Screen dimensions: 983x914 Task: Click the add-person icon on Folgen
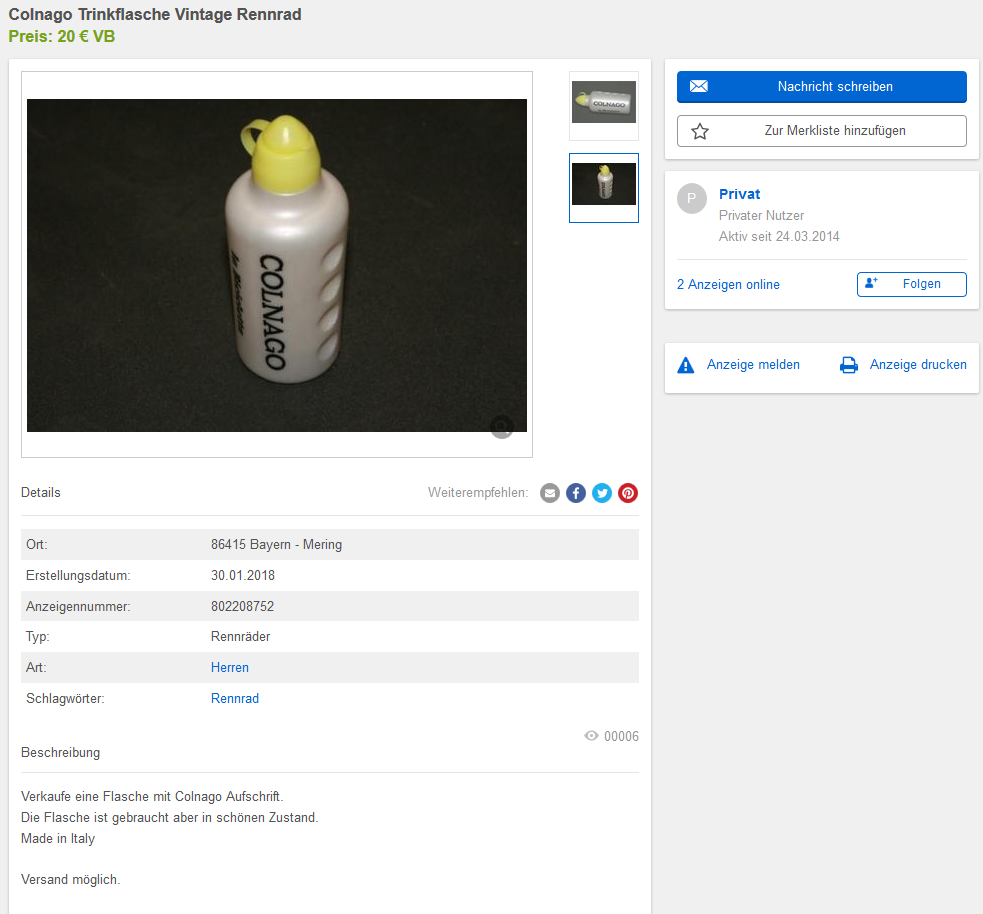[871, 283]
